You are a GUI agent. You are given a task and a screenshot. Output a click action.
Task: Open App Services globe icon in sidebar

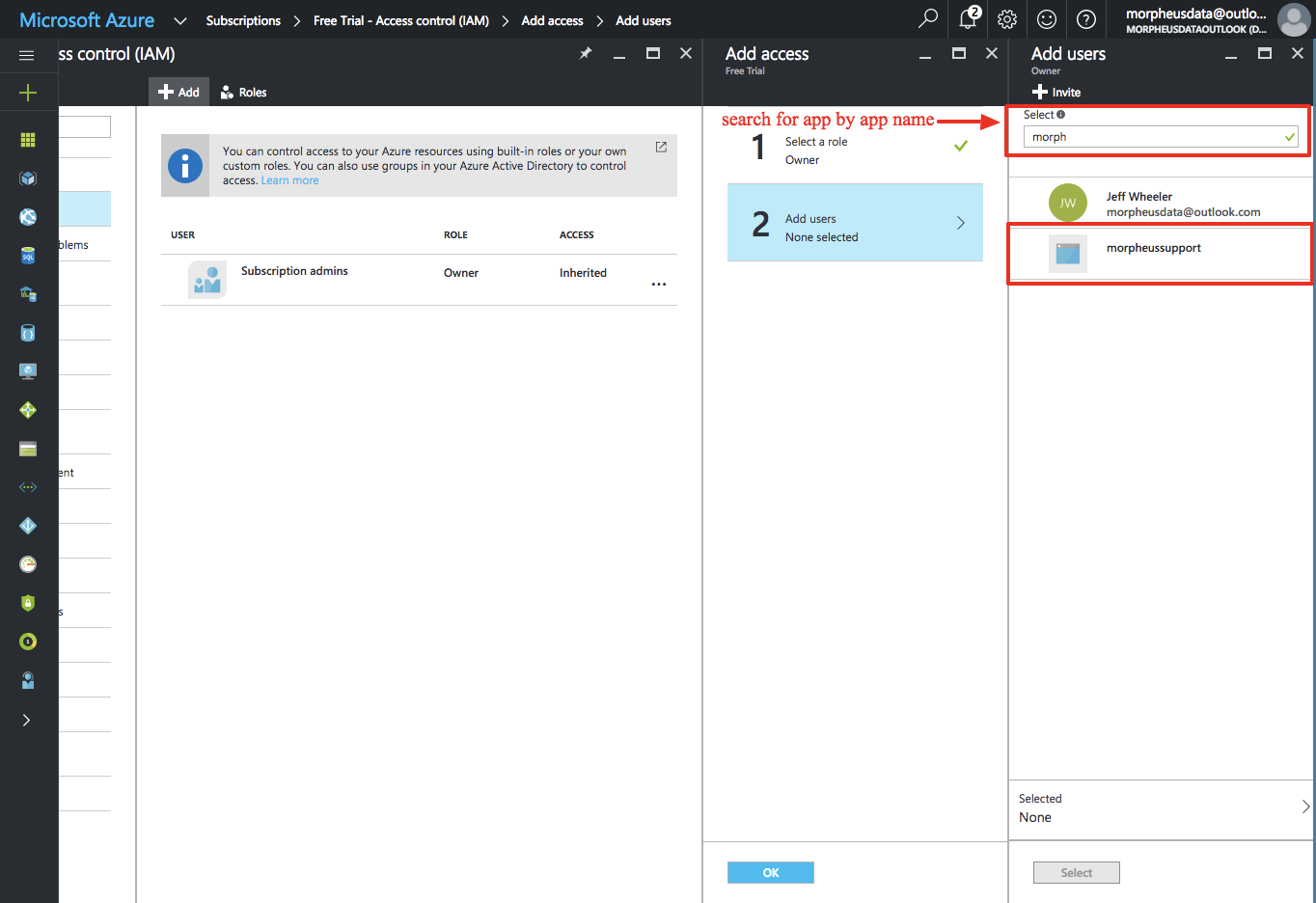coord(28,217)
